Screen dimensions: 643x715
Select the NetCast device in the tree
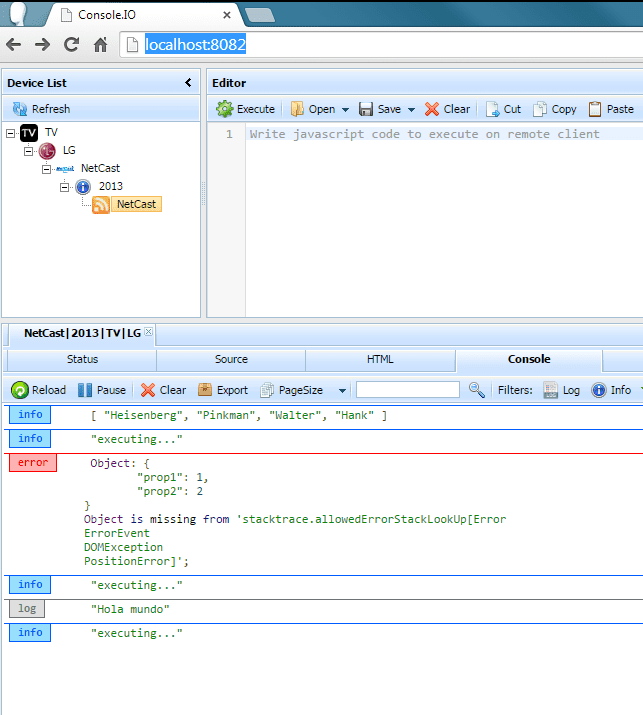[136, 204]
